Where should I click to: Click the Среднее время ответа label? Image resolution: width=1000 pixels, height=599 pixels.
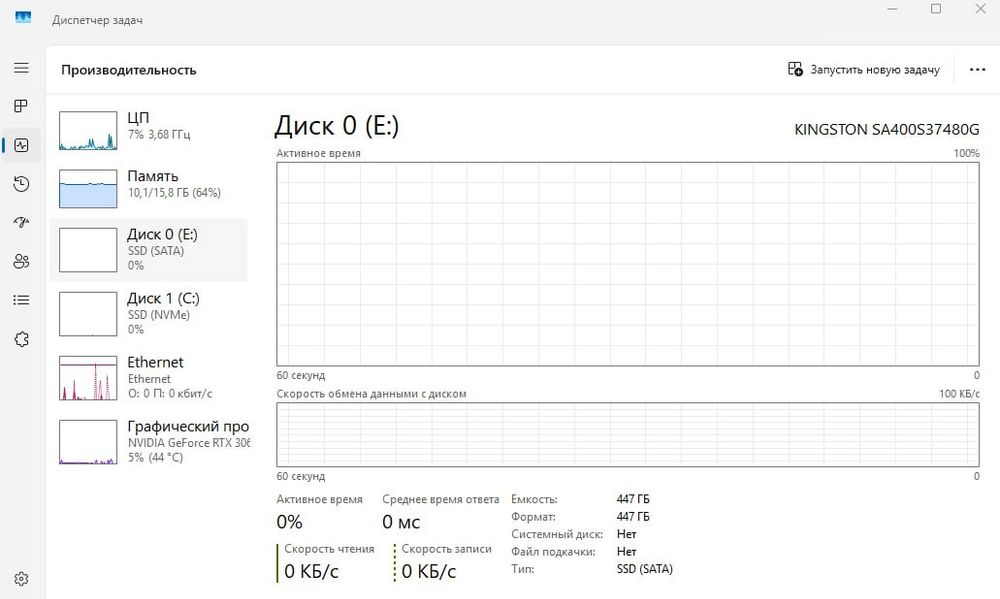tap(441, 499)
